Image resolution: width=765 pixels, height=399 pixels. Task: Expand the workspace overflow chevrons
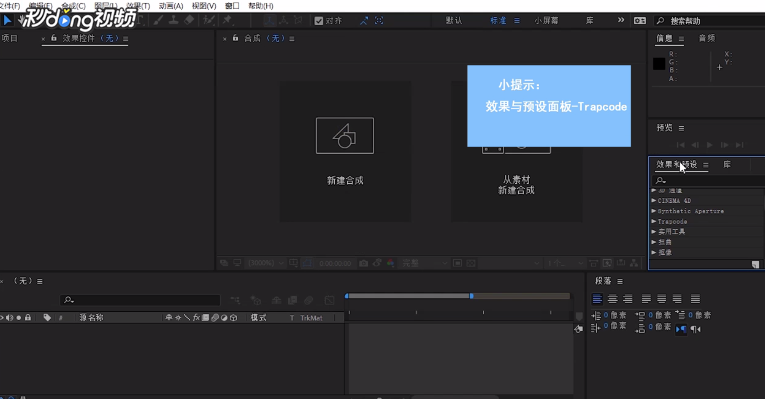click(x=621, y=20)
